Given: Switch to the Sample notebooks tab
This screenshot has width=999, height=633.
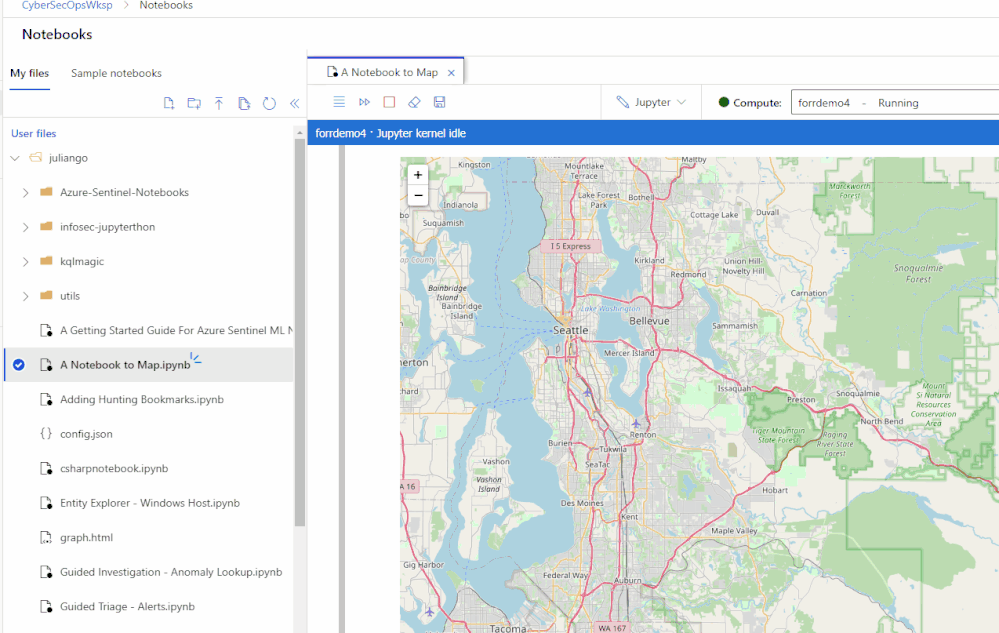Looking at the screenshot, I should point(116,73).
